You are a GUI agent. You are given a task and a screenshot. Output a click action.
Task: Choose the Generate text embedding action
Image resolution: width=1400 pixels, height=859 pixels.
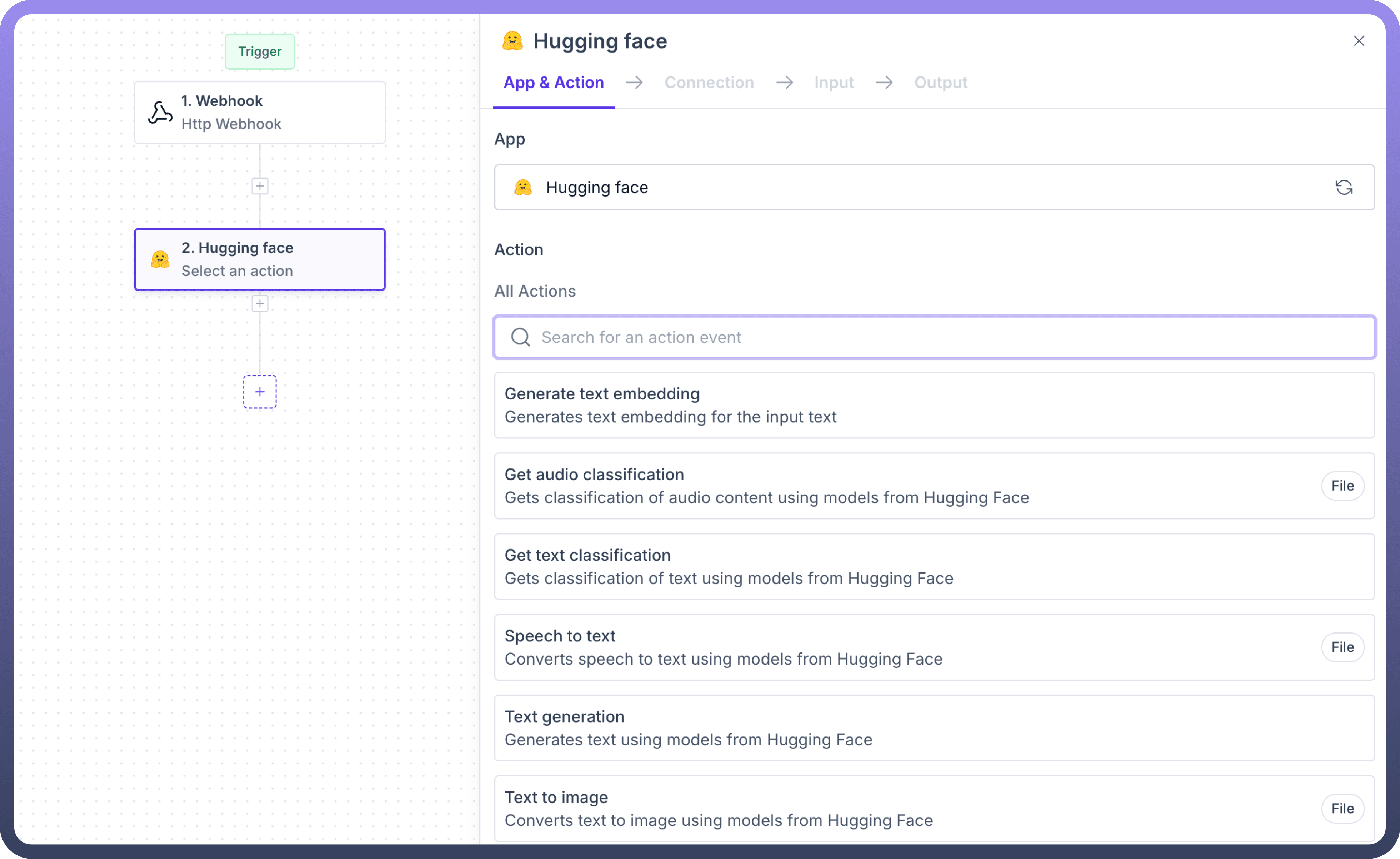[934, 405]
